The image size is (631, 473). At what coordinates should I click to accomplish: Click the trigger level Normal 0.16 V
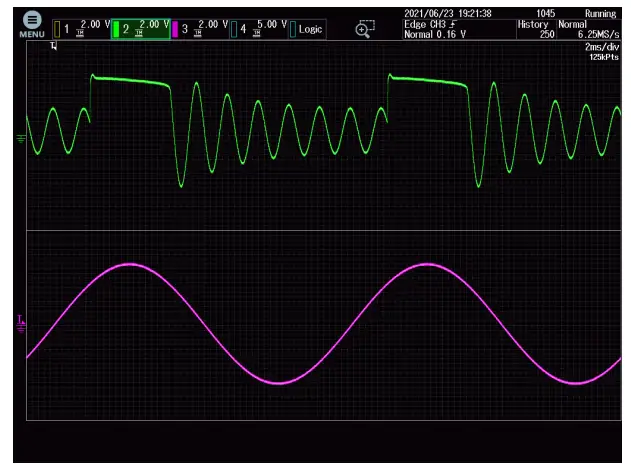pyautogui.click(x=435, y=35)
